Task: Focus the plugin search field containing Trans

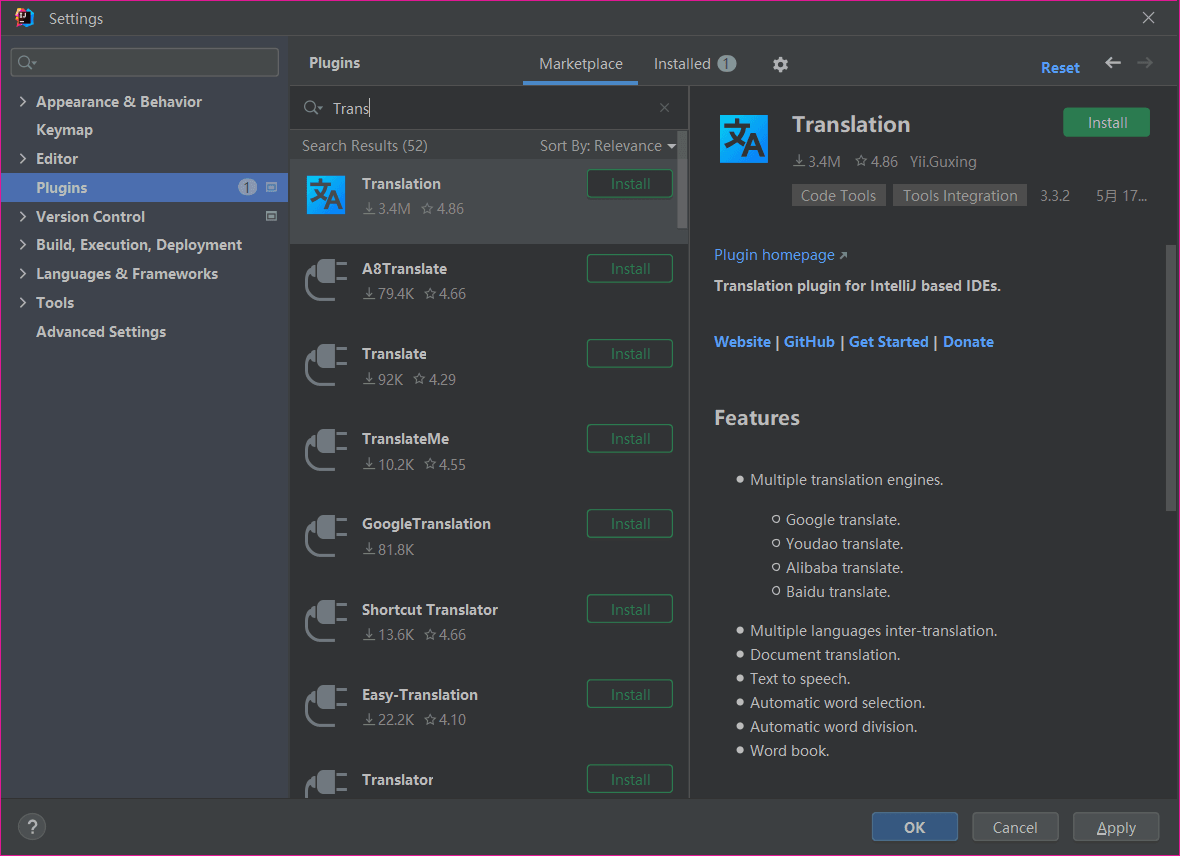Action: pyautogui.click(x=489, y=108)
